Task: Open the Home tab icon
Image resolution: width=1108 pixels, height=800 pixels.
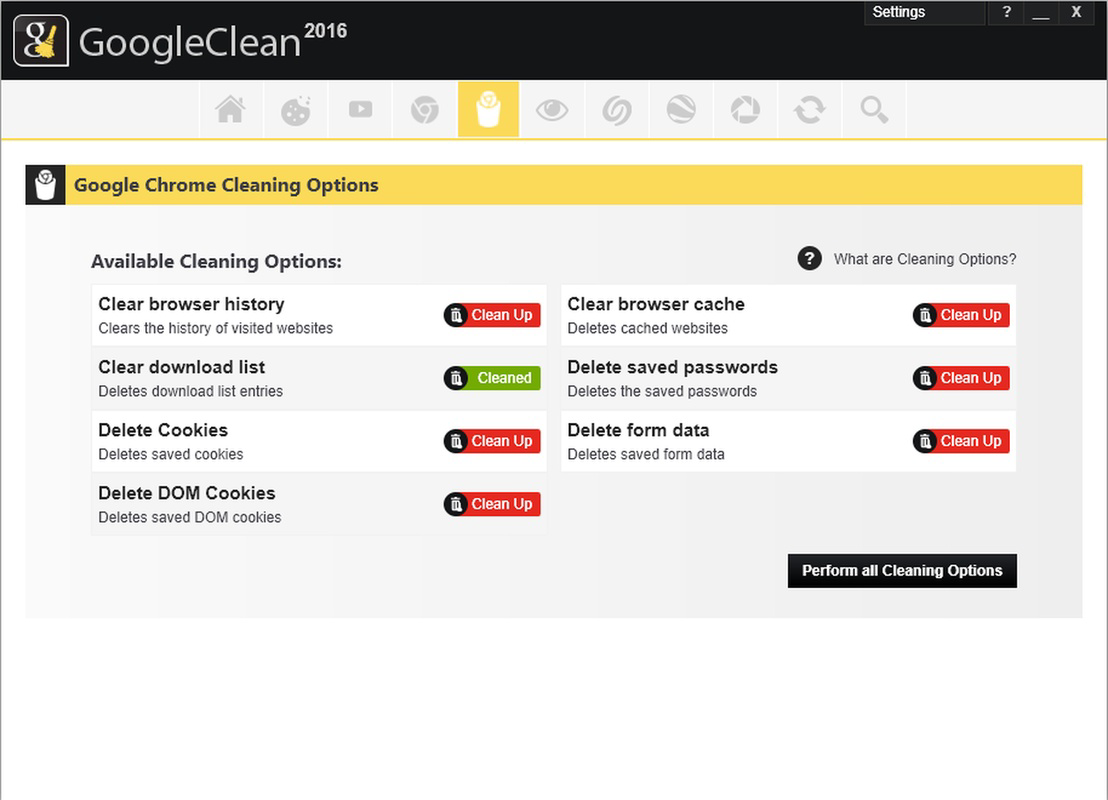Action: click(231, 110)
